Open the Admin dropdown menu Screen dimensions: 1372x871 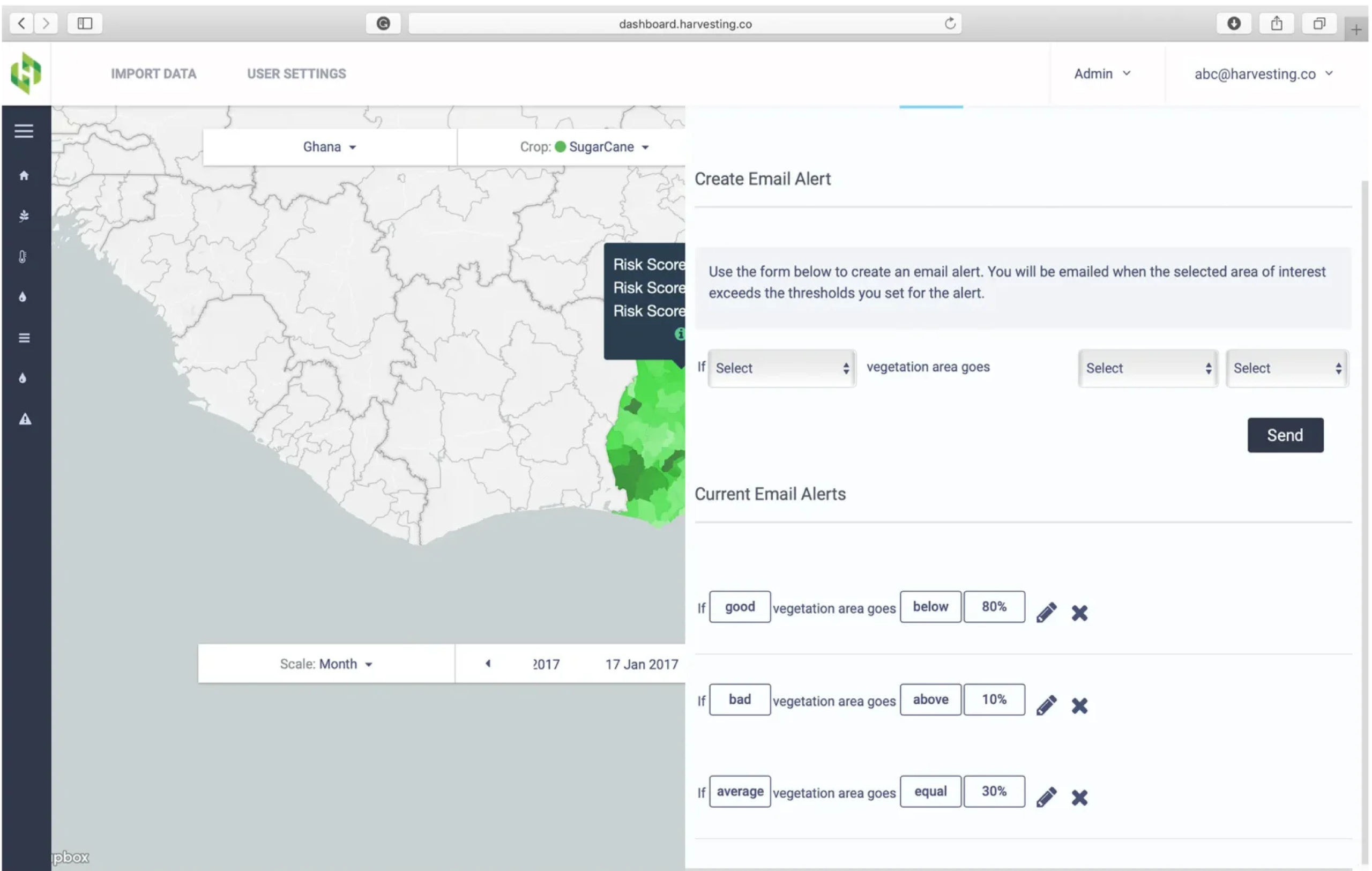(1102, 74)
